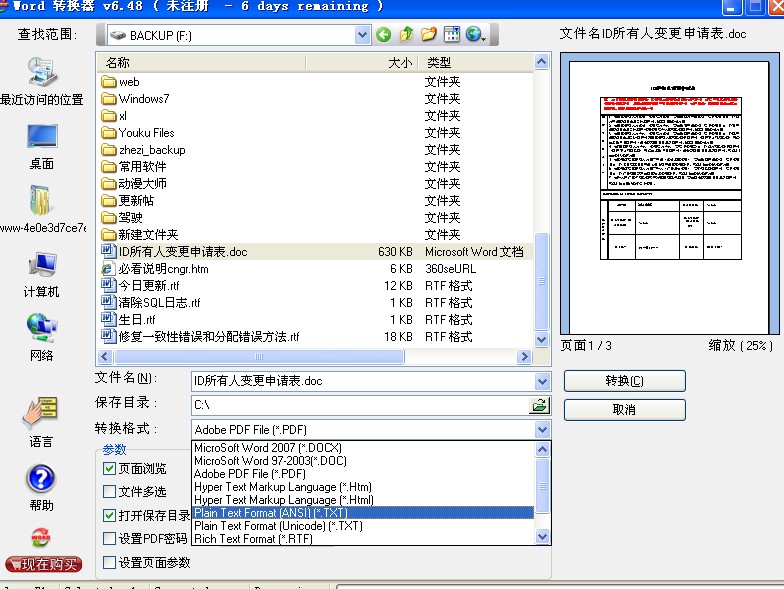Expand the 查找范围 drive dropdown

pos(362,35)
